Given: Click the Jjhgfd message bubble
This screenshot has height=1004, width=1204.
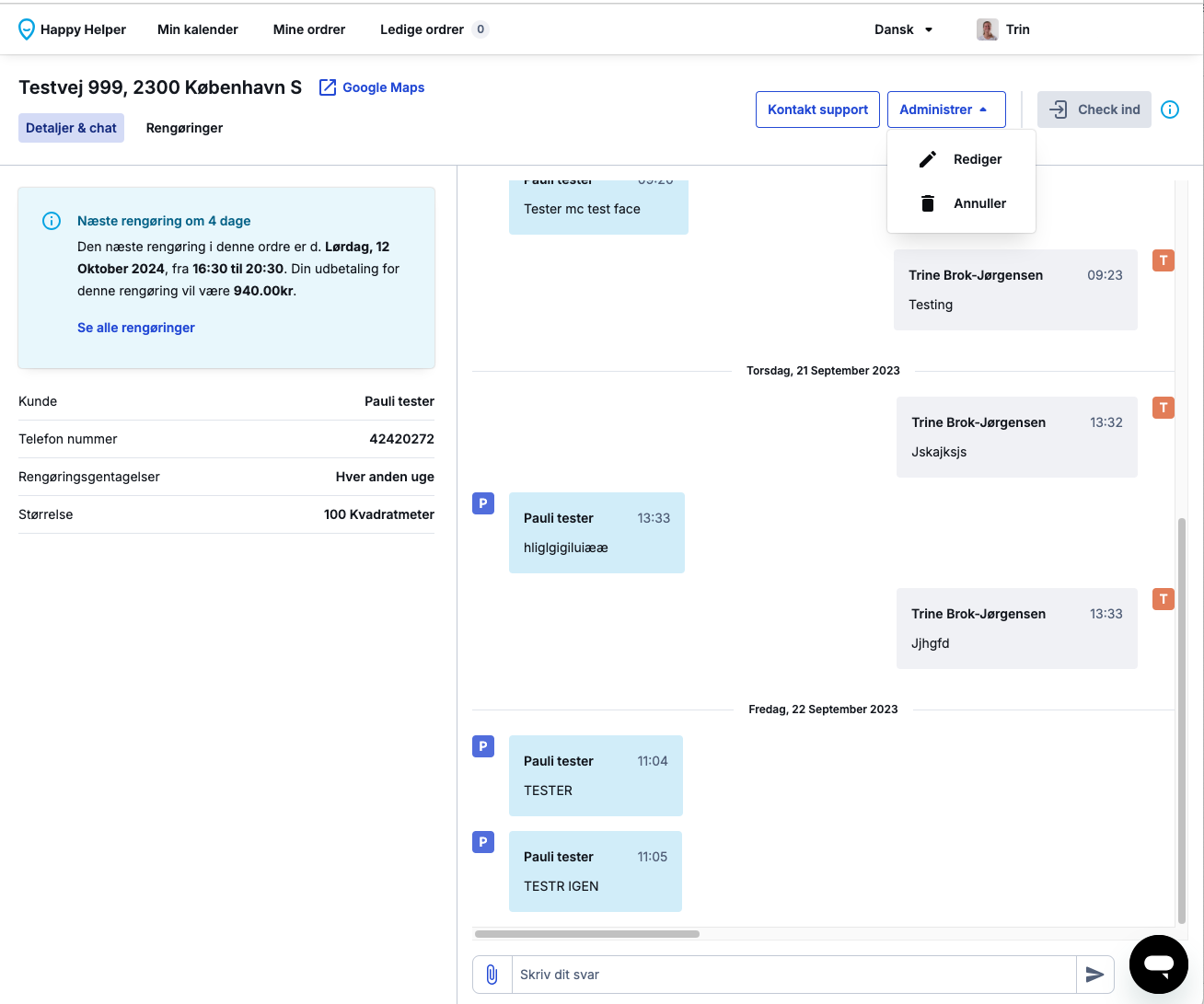Looking at the screenshot, I should point(1017,629).
